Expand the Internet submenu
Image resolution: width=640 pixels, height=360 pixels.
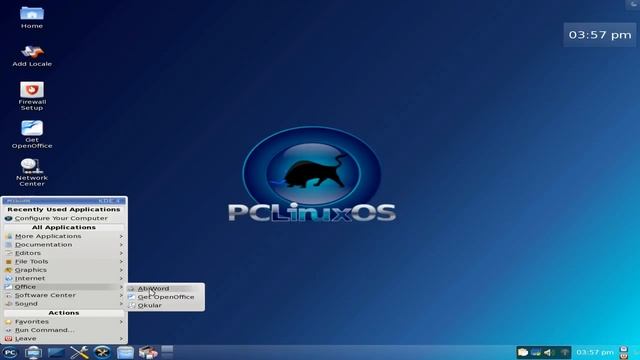[64, 278]
